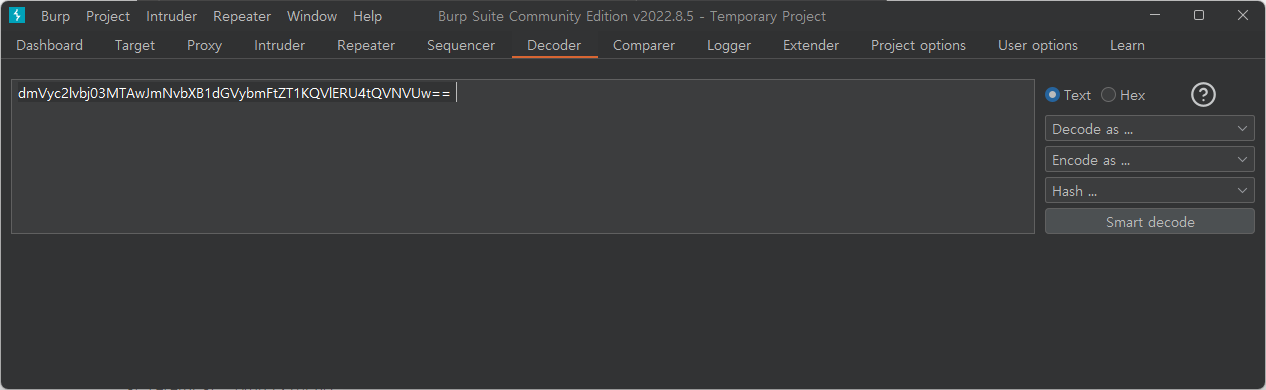
Task: Switch to the Target tab
Action: (x=135, y=45)
